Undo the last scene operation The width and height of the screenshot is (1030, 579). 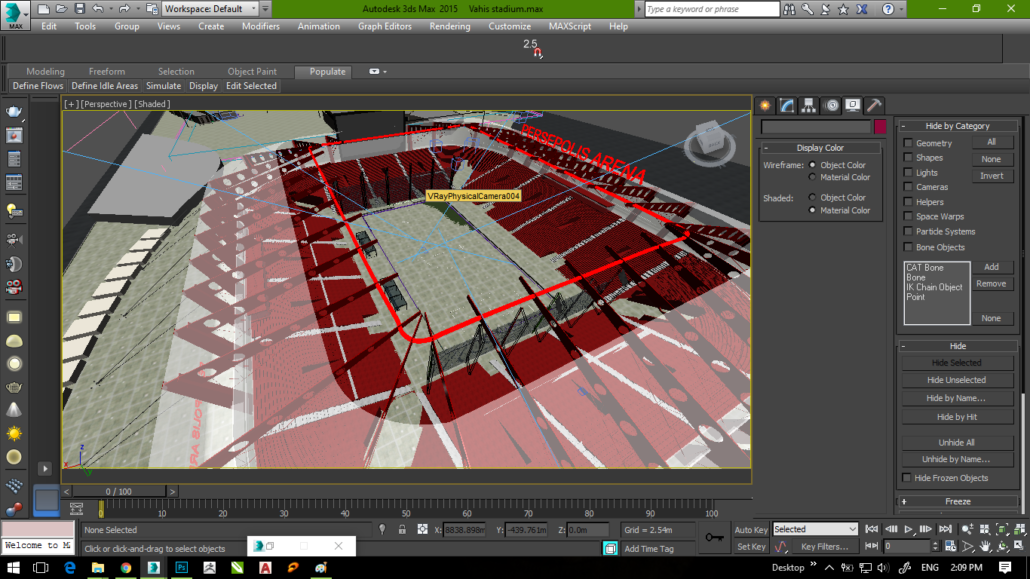tap(98, 9)
